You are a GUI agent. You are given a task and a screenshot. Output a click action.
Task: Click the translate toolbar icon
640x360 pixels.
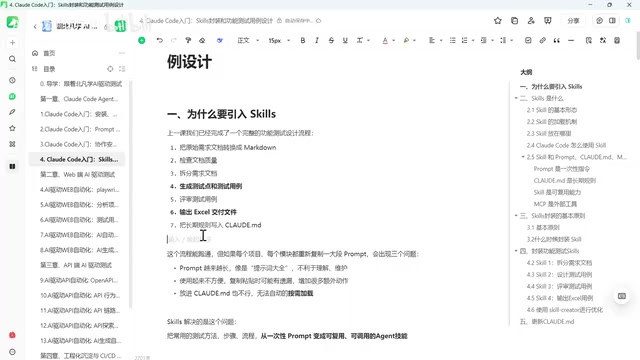(603, 40)
